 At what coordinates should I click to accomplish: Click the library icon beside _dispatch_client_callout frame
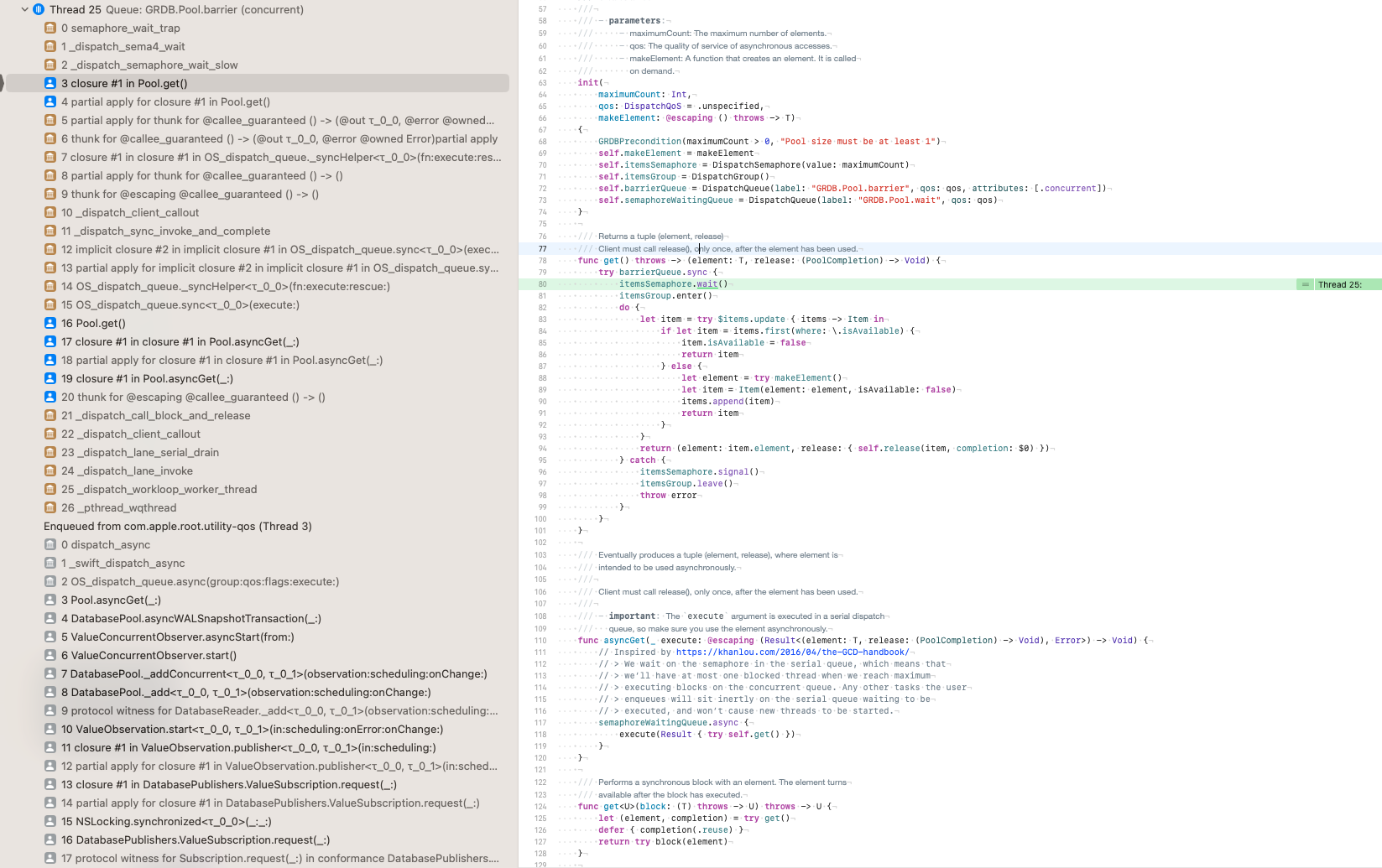pos(51,212)
